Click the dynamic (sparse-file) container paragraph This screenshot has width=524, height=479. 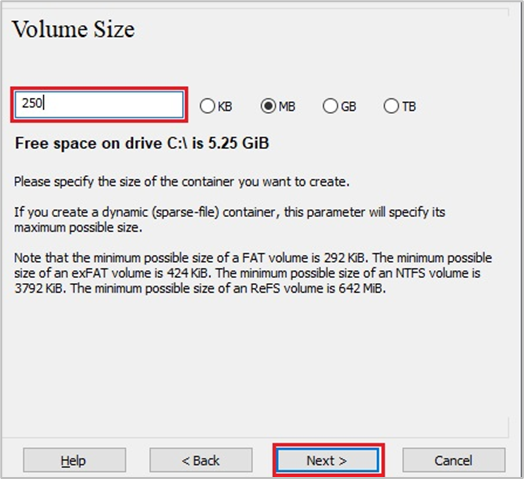pos(229,220)
